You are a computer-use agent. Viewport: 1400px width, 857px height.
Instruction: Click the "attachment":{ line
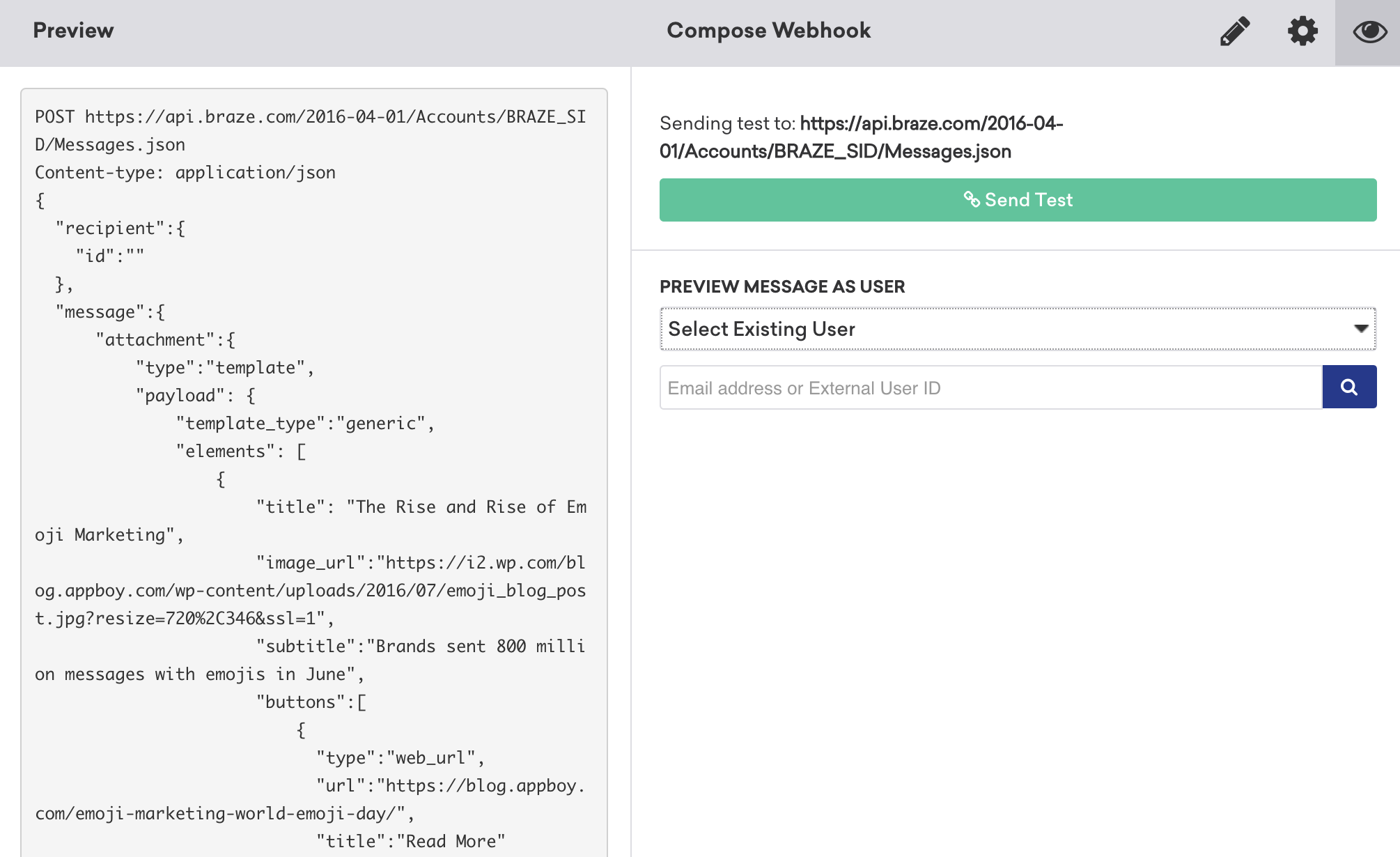coord(165,339)
